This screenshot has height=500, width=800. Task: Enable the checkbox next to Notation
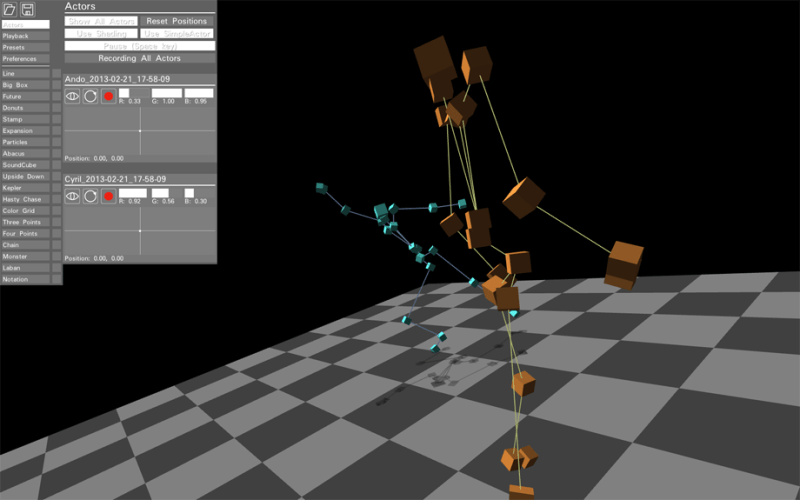56,279
